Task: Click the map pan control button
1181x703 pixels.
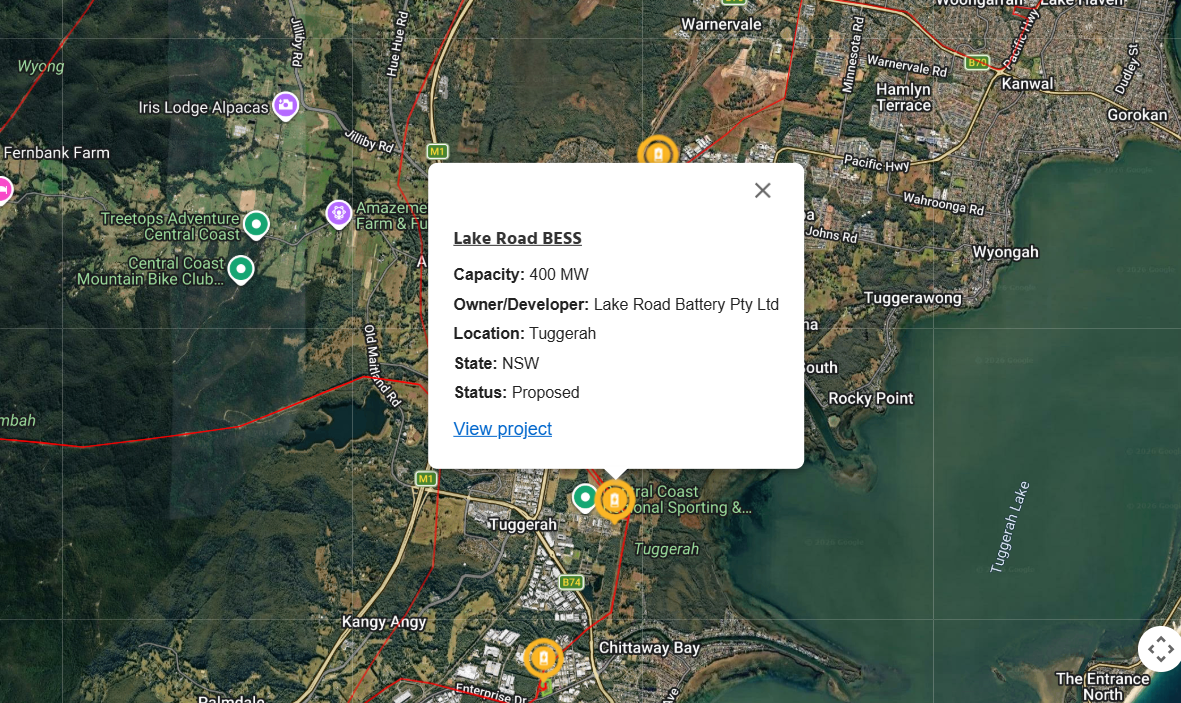Action: click(1160, 649)
